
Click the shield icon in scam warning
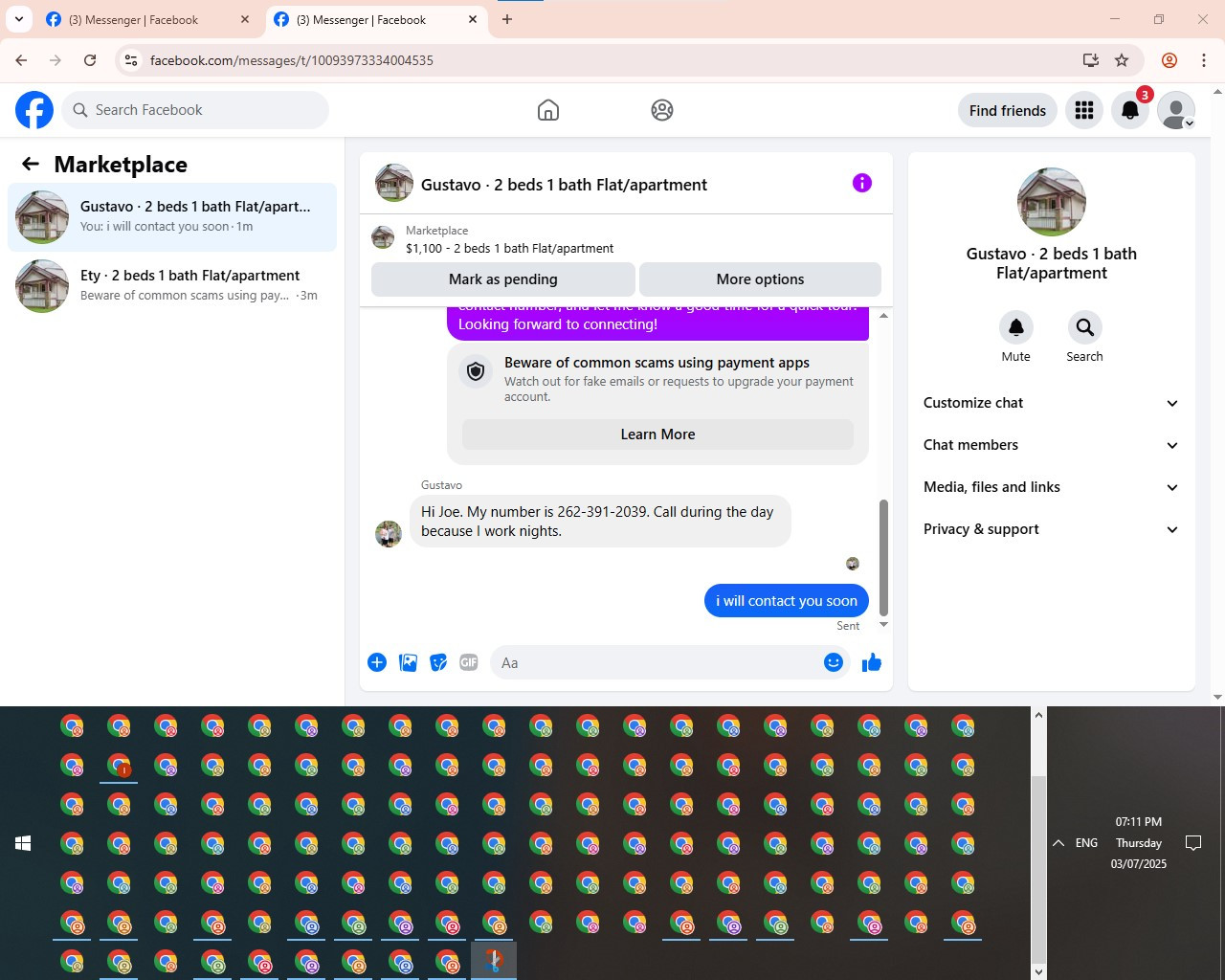pos(476,371)
